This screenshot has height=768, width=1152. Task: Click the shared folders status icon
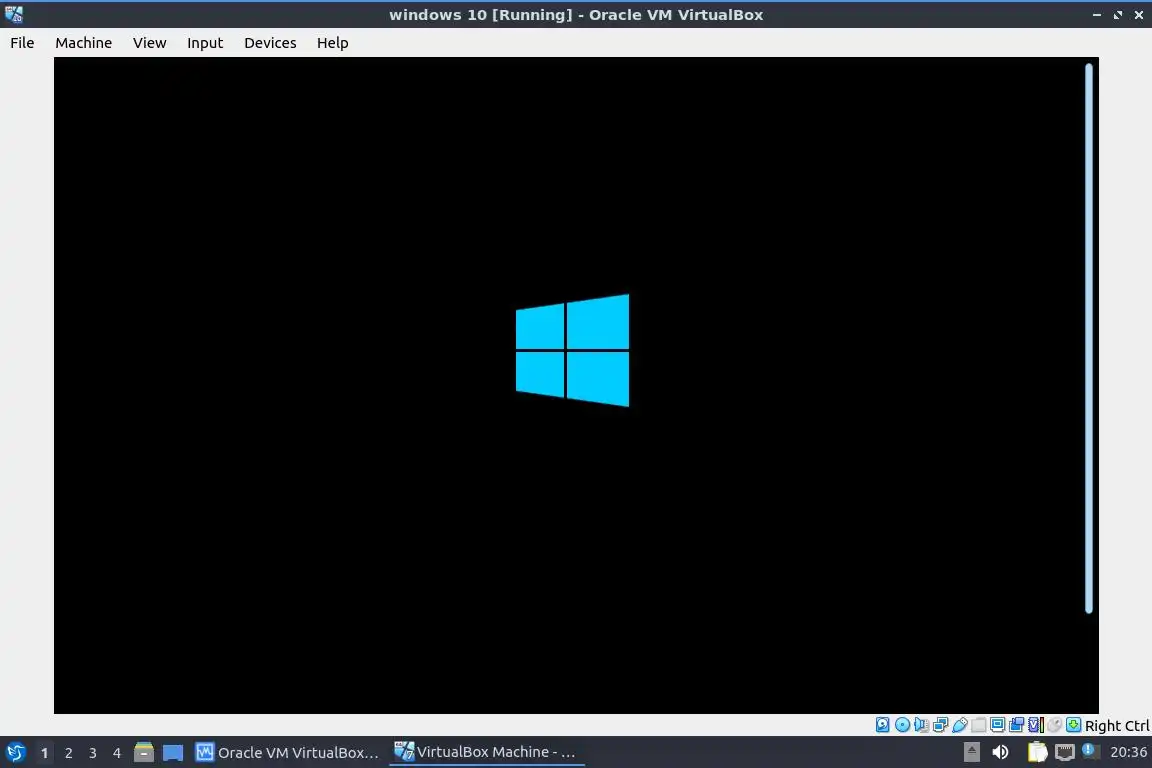click(x=978, y=725)
